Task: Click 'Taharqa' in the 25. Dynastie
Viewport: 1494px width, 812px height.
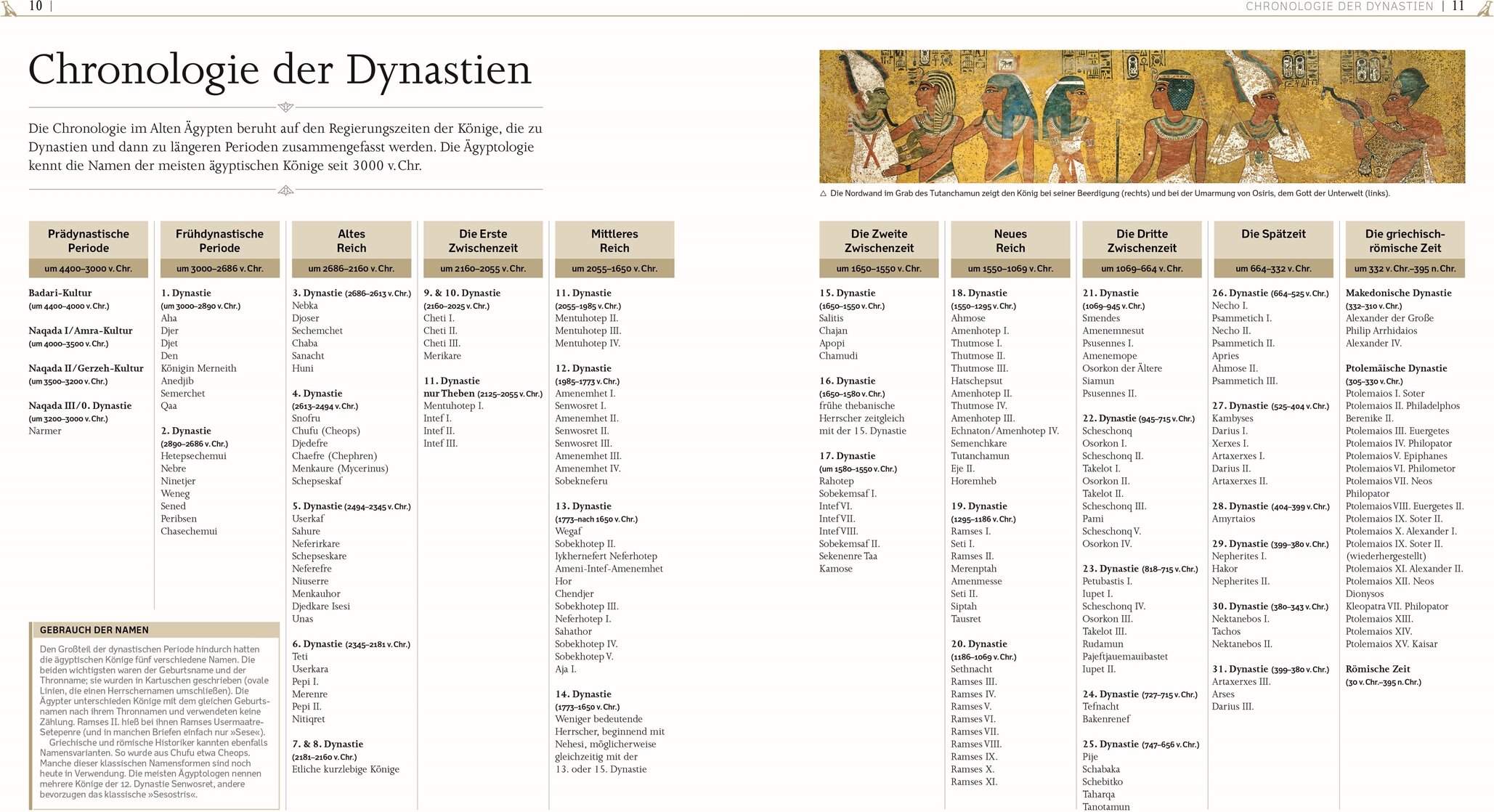Action: pyautogui.click(x=1099, y=795)
